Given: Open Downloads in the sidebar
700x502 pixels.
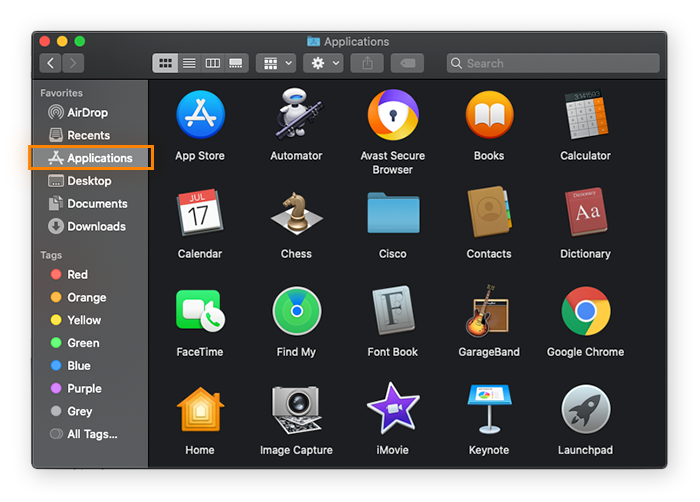Looking at the screenshot, I should pyautogui.click(x=91, y=226).
